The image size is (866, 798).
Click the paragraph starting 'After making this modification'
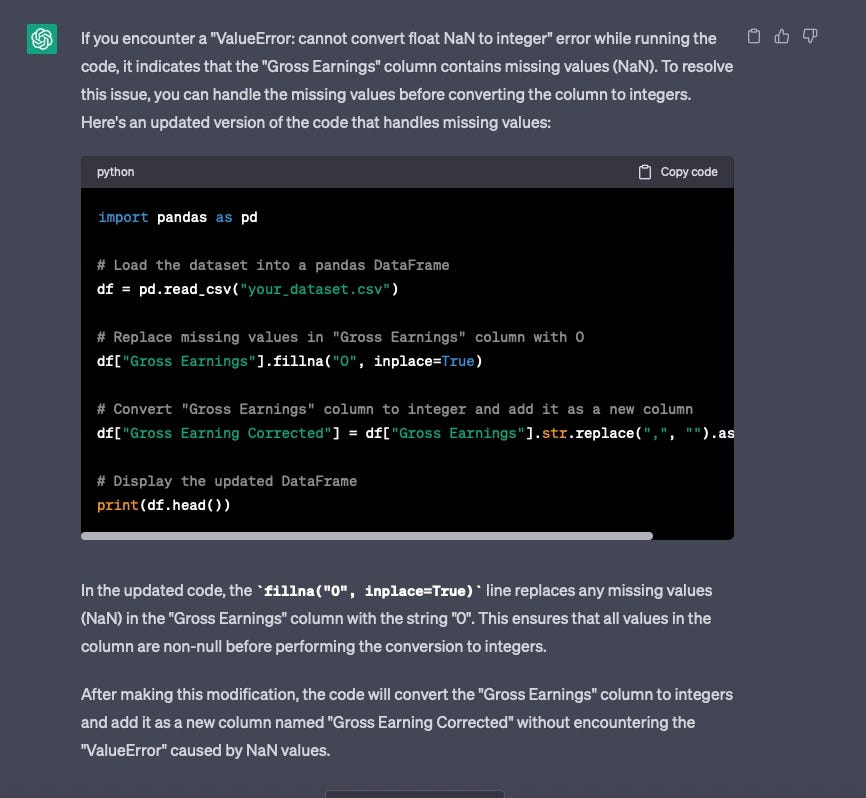(x=407, y=722)
